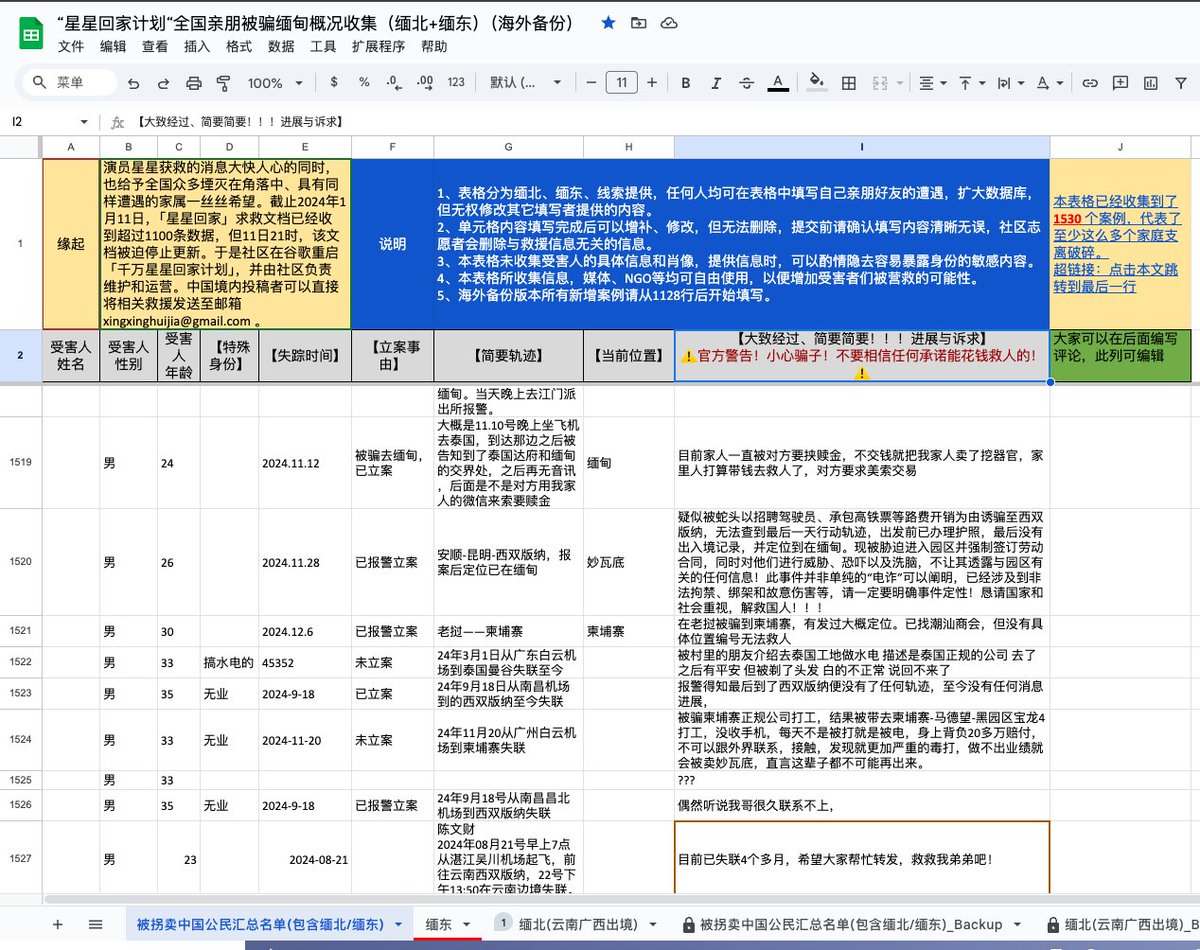1200x950 pixels.
Task: Redo the last action
Action: (x=164, y=83)
